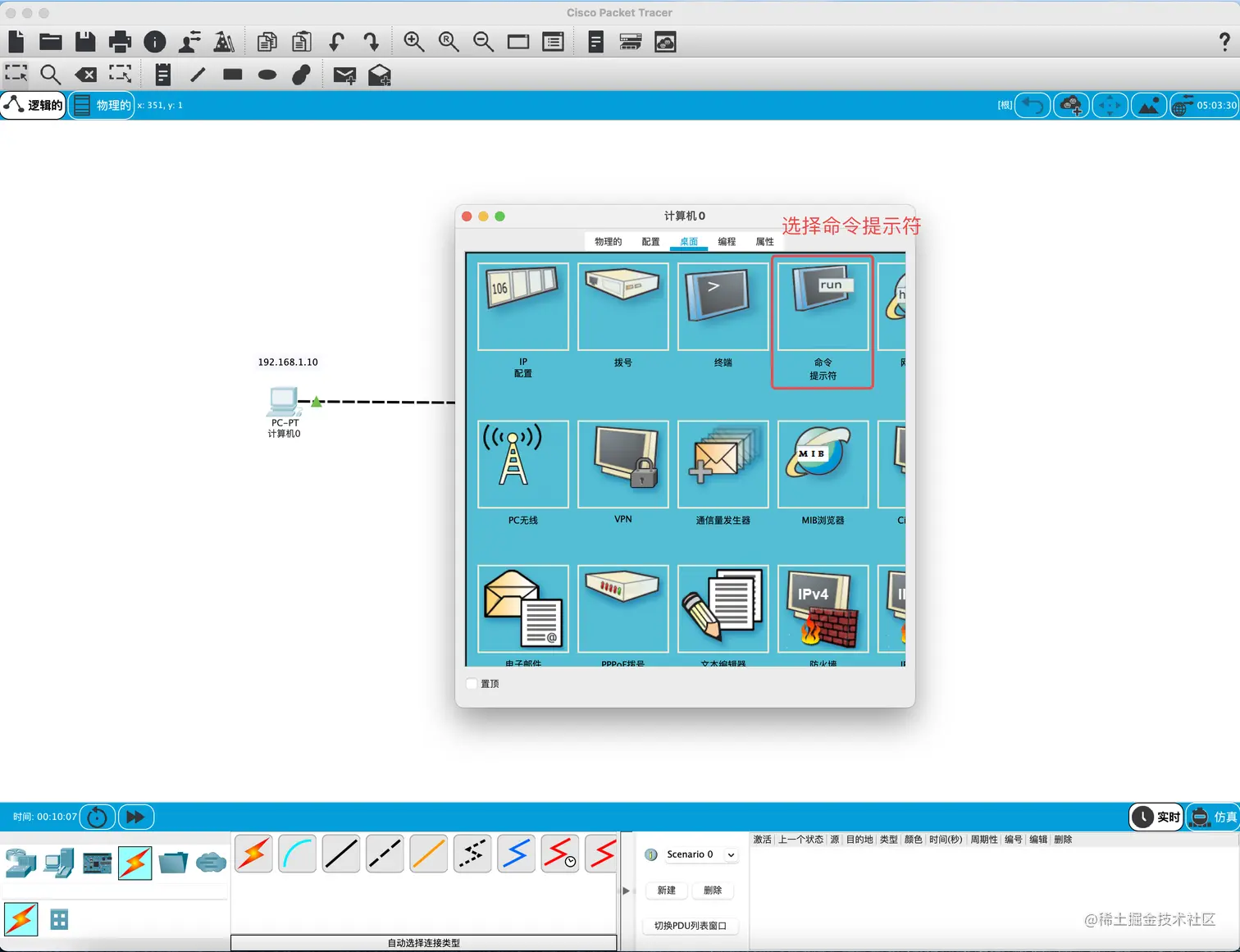Zoom in on the workspace
1240x952 pixels.
click(x=414, y=42)
